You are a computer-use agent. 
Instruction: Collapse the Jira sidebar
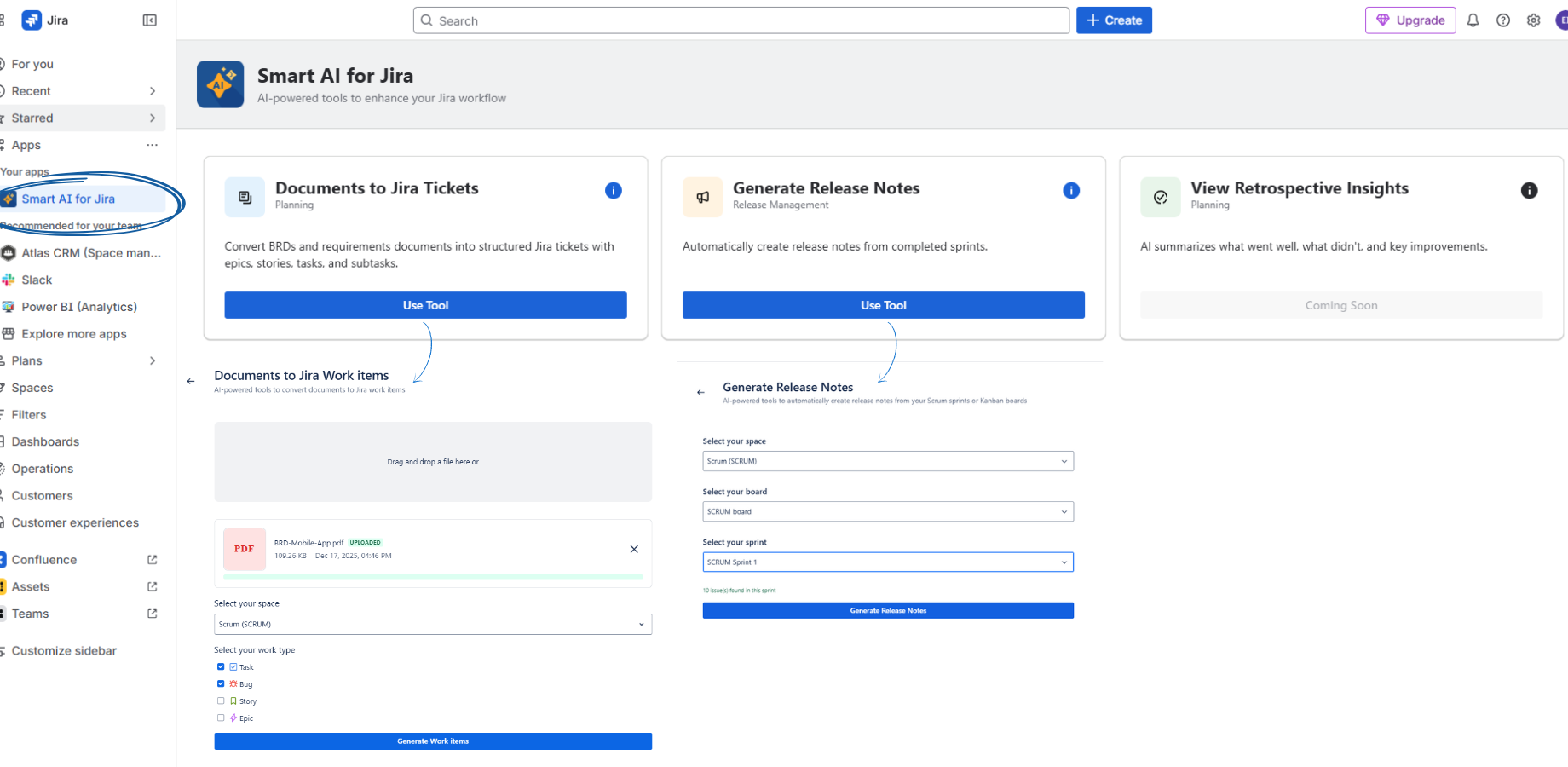149,20
